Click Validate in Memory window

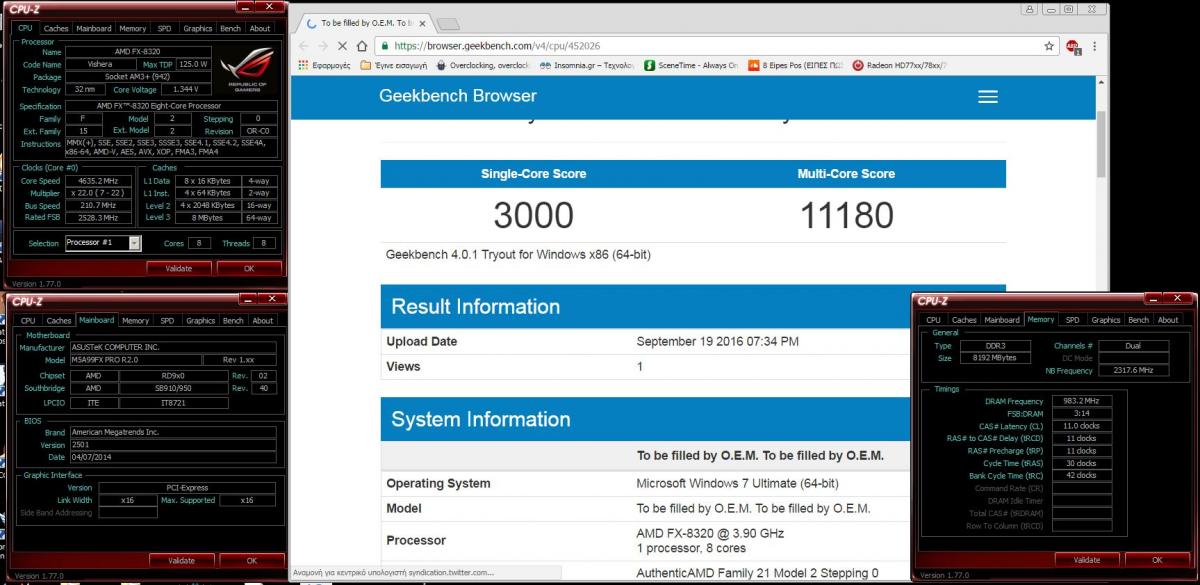1086,560
